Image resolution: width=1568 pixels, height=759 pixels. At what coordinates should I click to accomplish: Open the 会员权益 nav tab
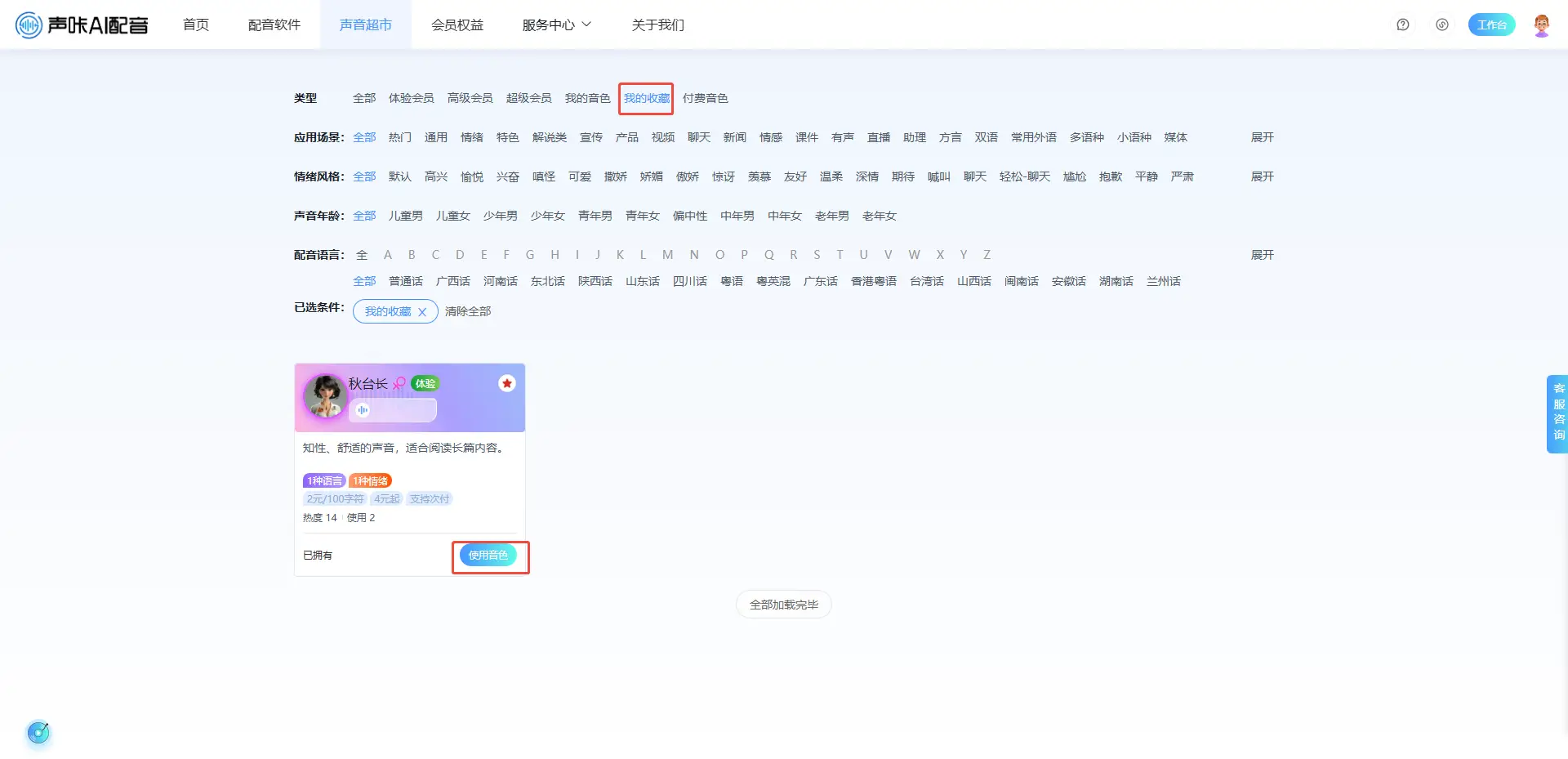[457, 25]
